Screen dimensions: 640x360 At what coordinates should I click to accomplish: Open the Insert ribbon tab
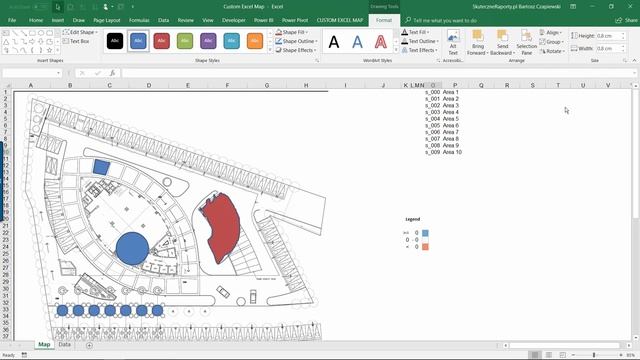point(58,20)
